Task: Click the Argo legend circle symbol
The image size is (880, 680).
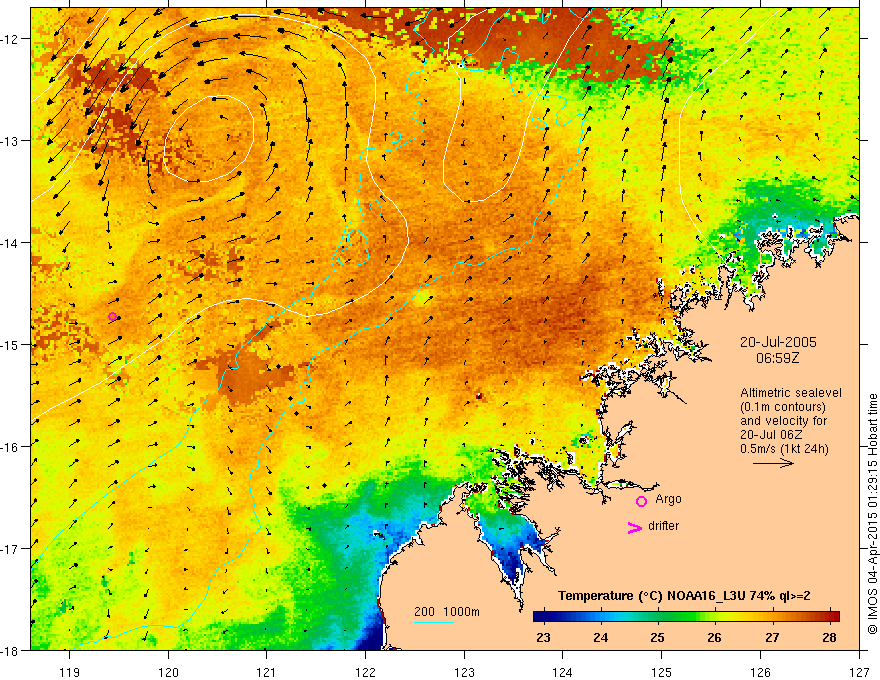Action: (x=641, y=501)
